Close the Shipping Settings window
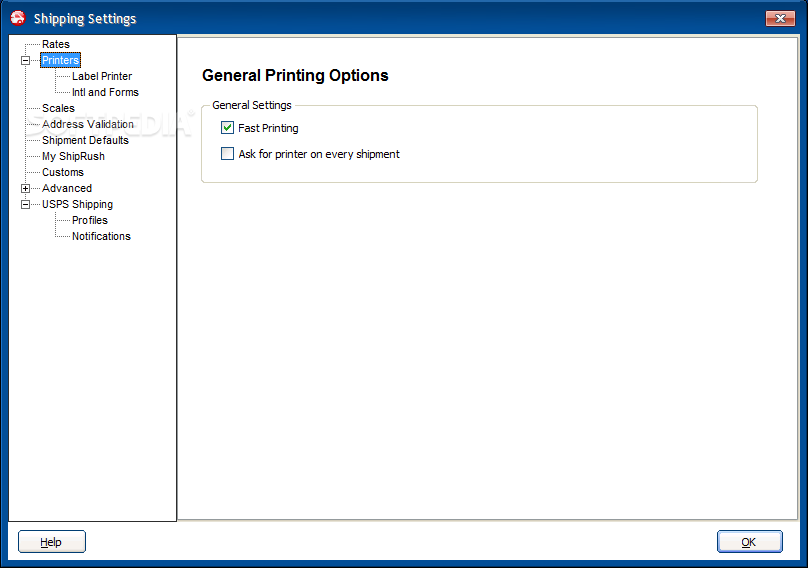The height and width of the screenshot is (568, 808). point(780,19)
